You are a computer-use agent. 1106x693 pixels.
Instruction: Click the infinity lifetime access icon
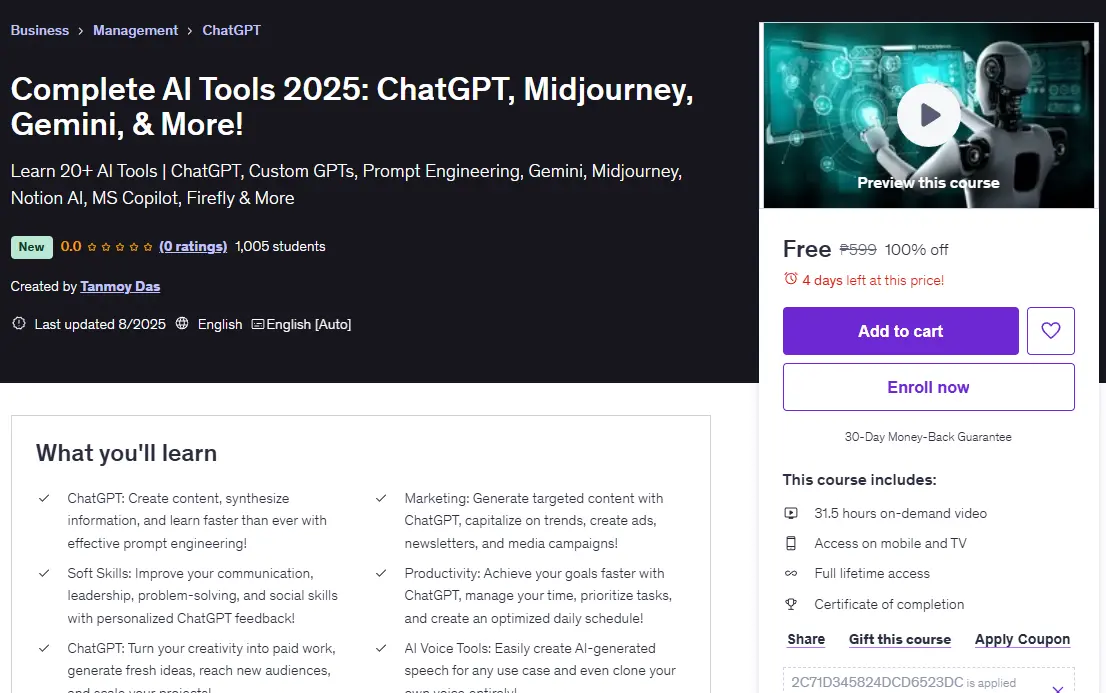coord(791,574)
